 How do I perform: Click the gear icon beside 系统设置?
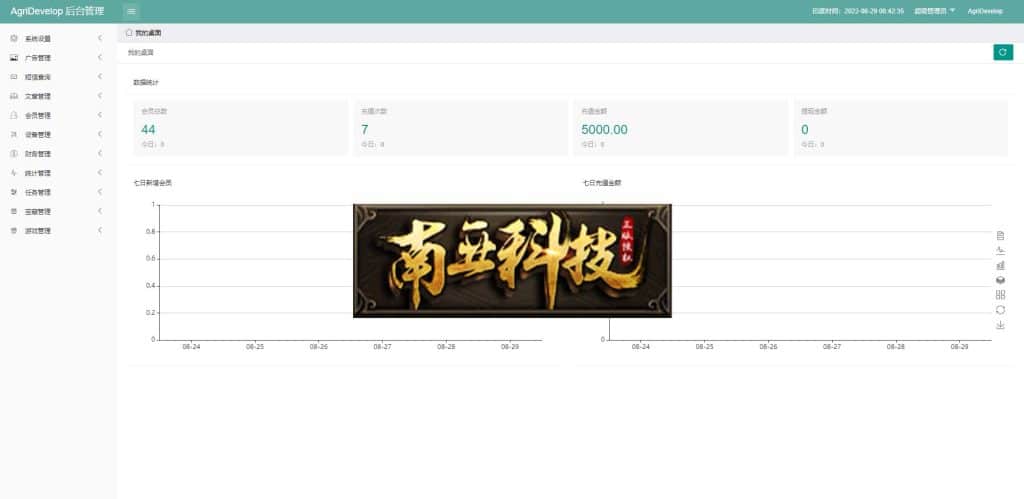click(14, 39)
